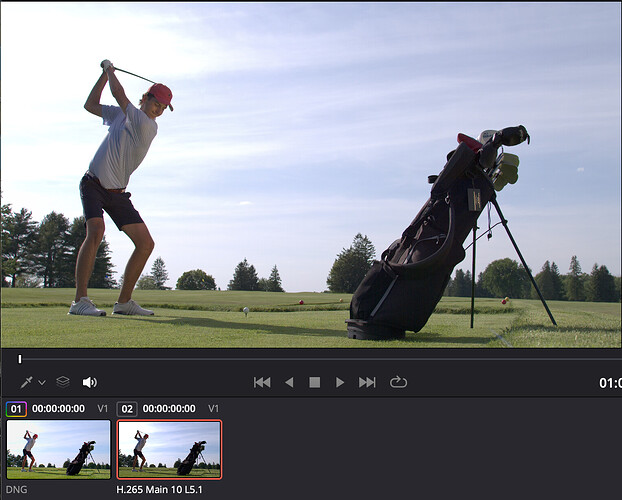
Task: Click the viewer timecode display
Action: pyautogui.click(x=610, y=383)
